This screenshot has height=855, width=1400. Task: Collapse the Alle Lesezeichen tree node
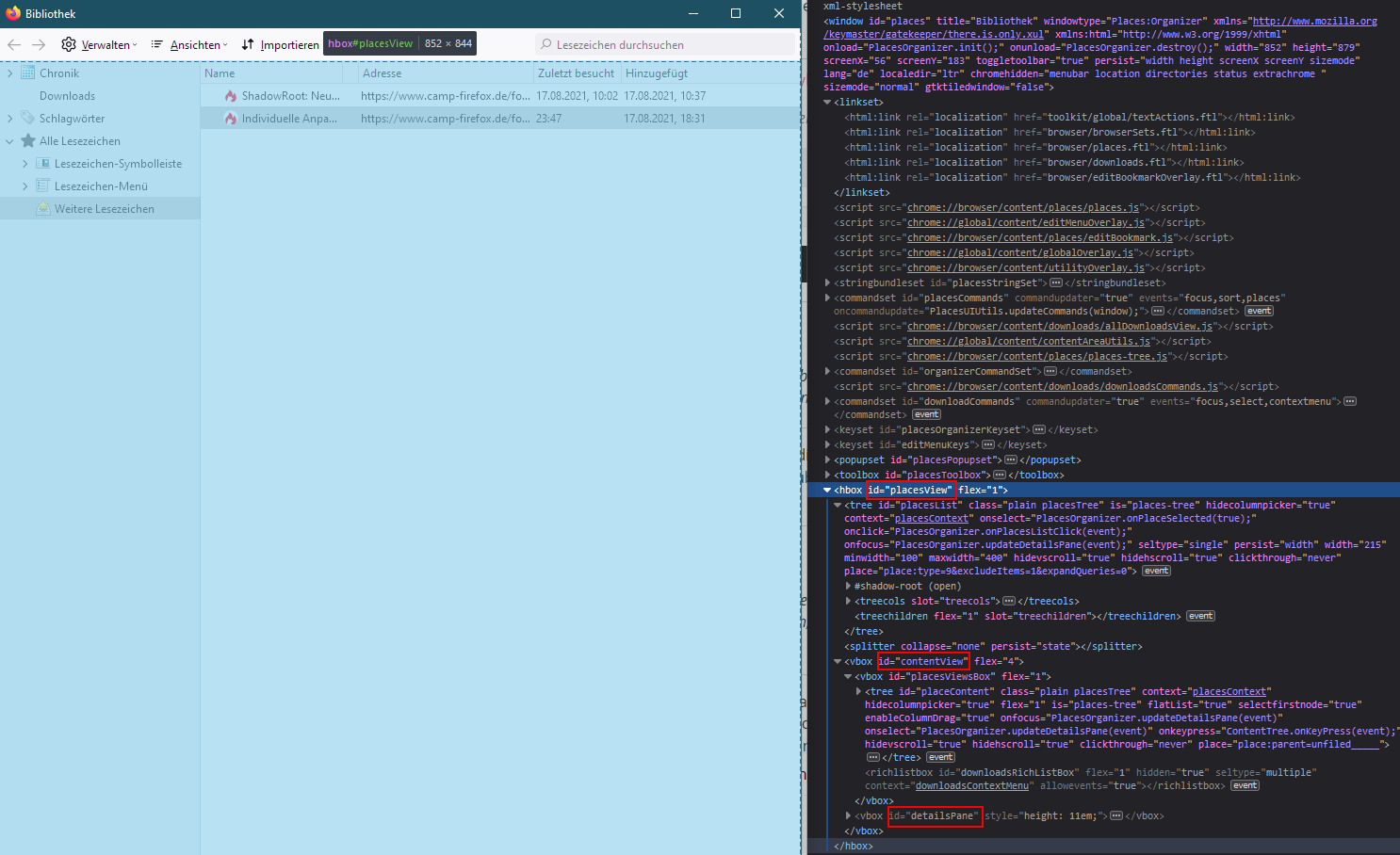point(10,141)
